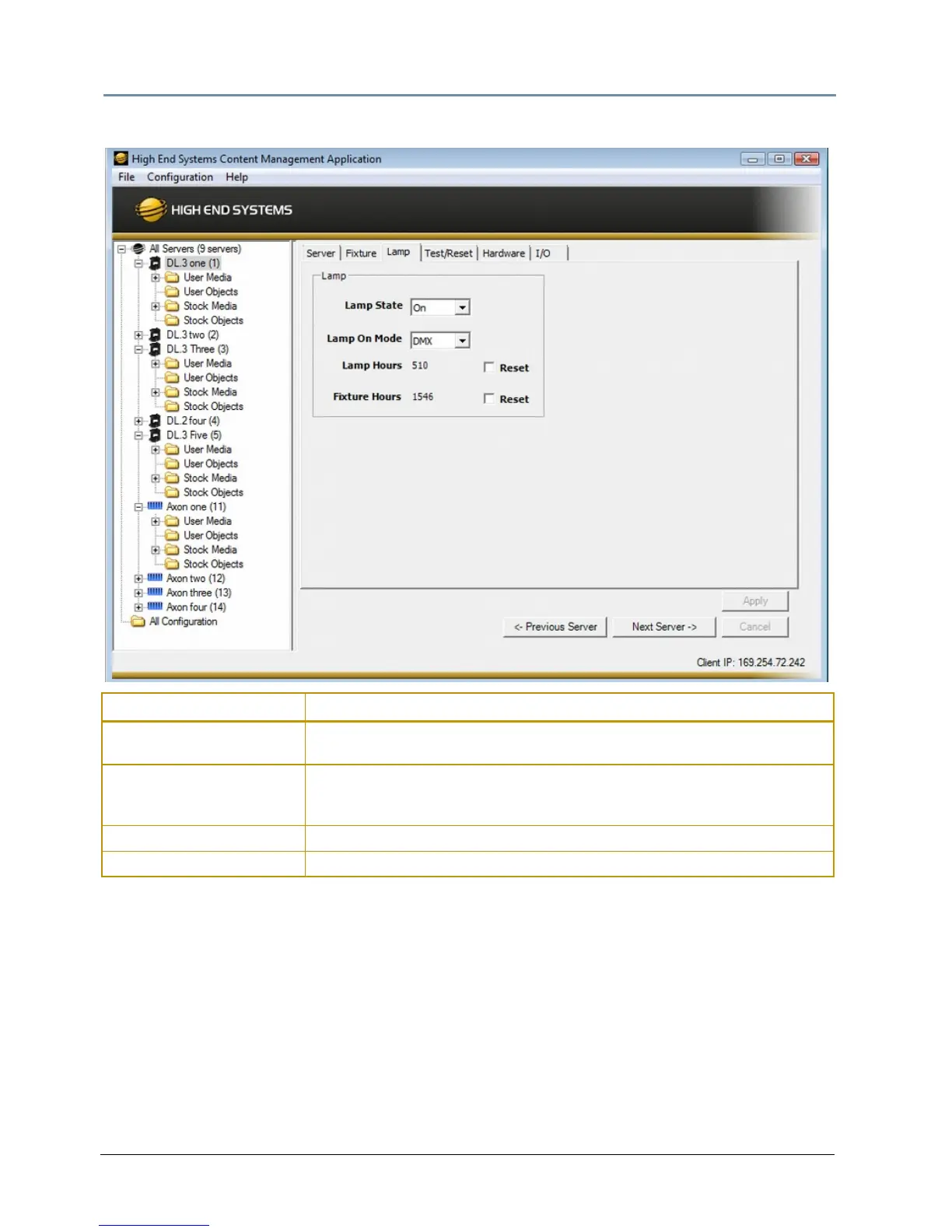Click the Lamp Hours value 510
952x1232 pixels.
click(x=420, y=366)
